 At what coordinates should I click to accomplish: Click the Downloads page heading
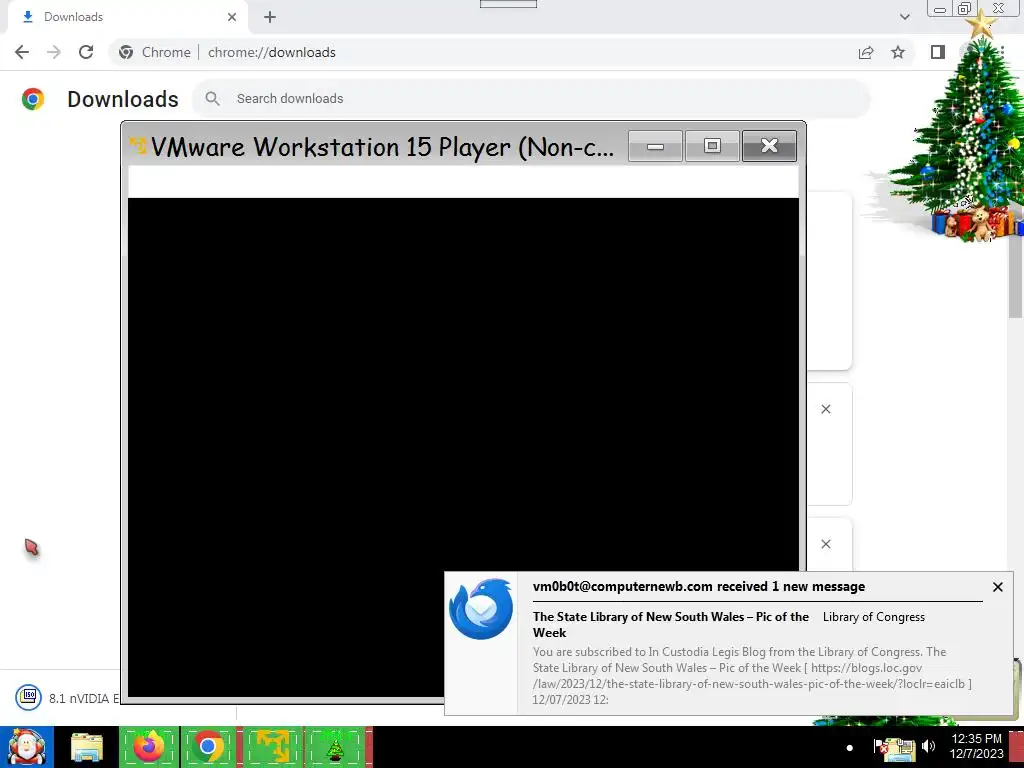coord(123,99)
